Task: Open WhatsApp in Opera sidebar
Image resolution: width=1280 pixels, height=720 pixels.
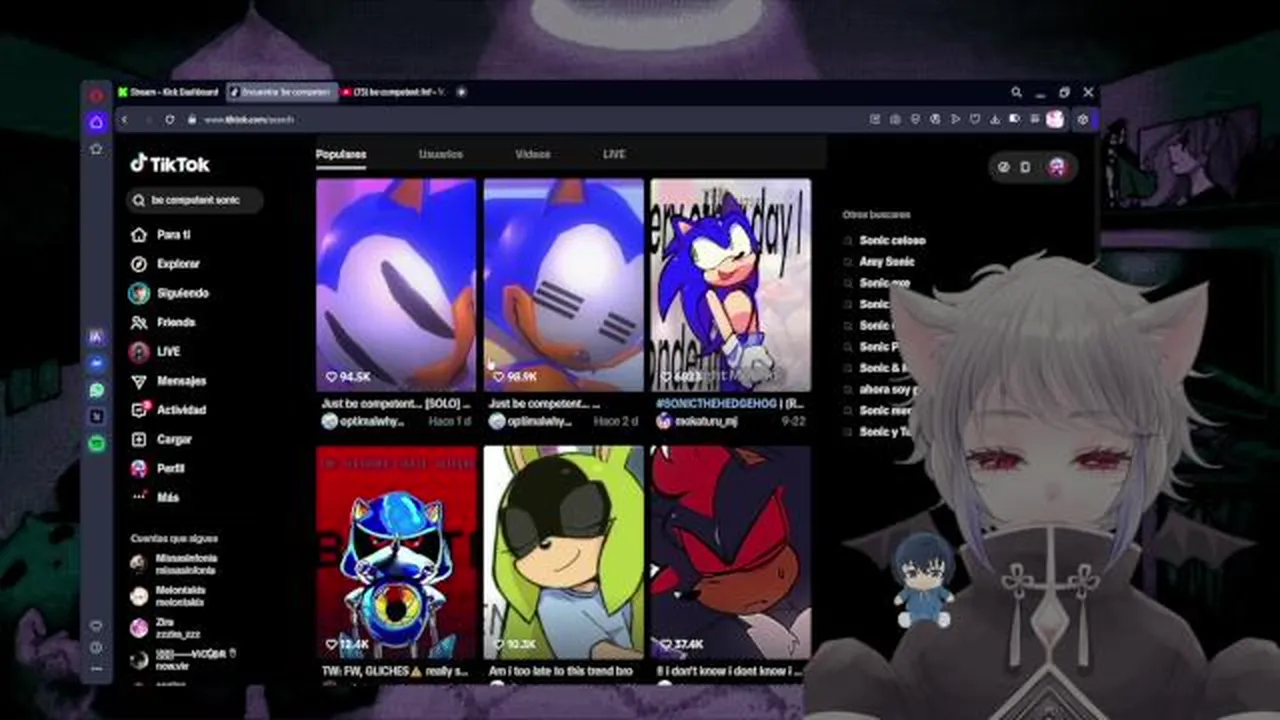Action: tap(96, 390)
